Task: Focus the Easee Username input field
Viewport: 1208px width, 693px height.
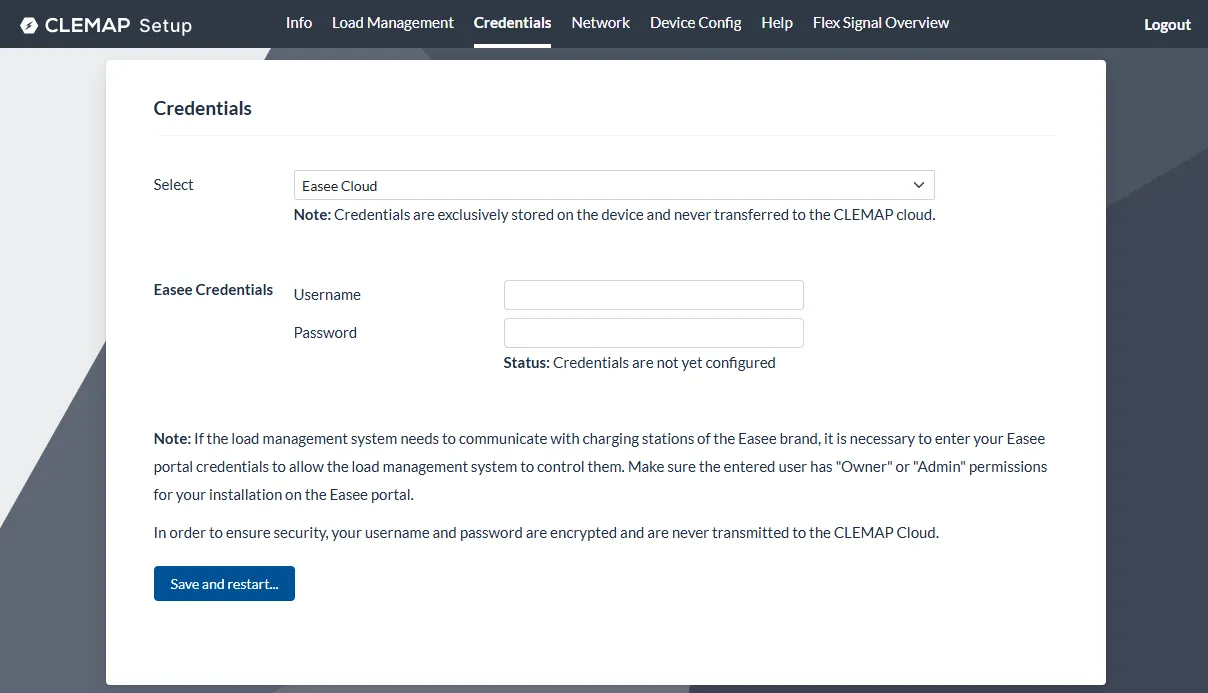Action: pyautogui.click(x=653, y=295)
